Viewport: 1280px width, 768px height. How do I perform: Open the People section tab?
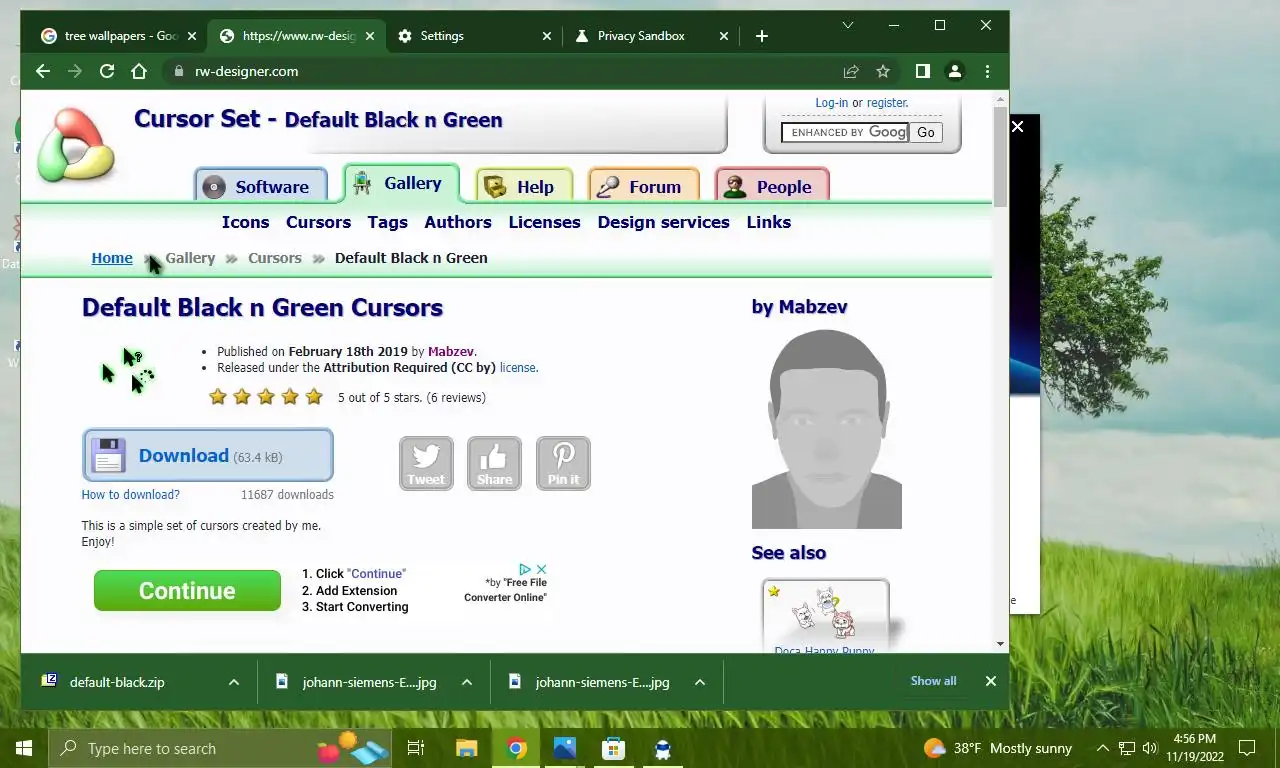772,185
